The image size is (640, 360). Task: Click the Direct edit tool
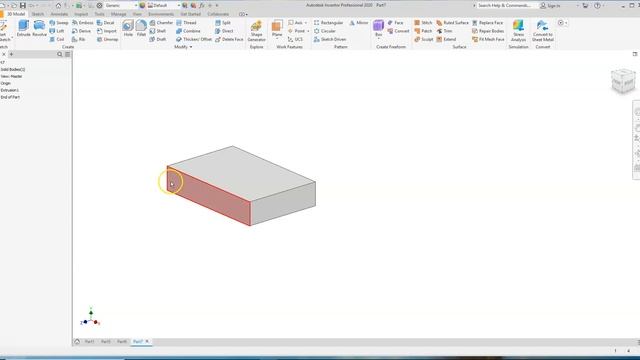point(224,31)
